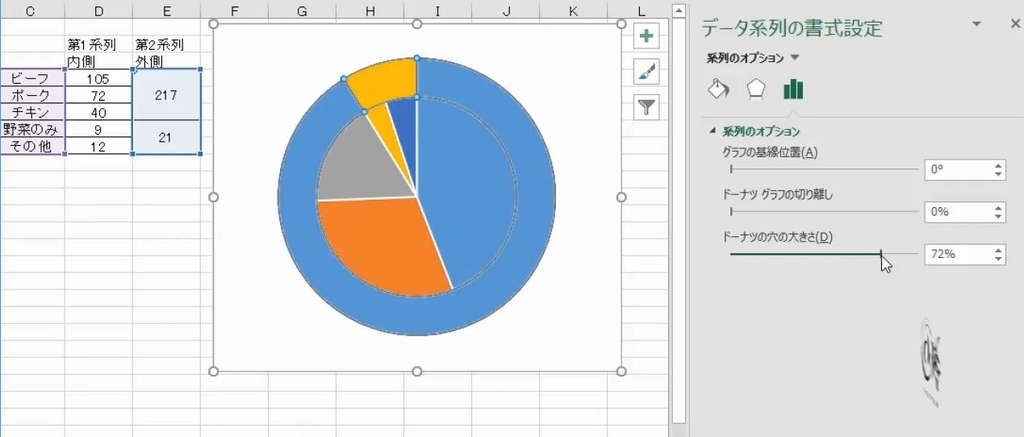Click the vertical scrollbar up arrow
This screenshot has width=1024, height=437.
(679, 10)
